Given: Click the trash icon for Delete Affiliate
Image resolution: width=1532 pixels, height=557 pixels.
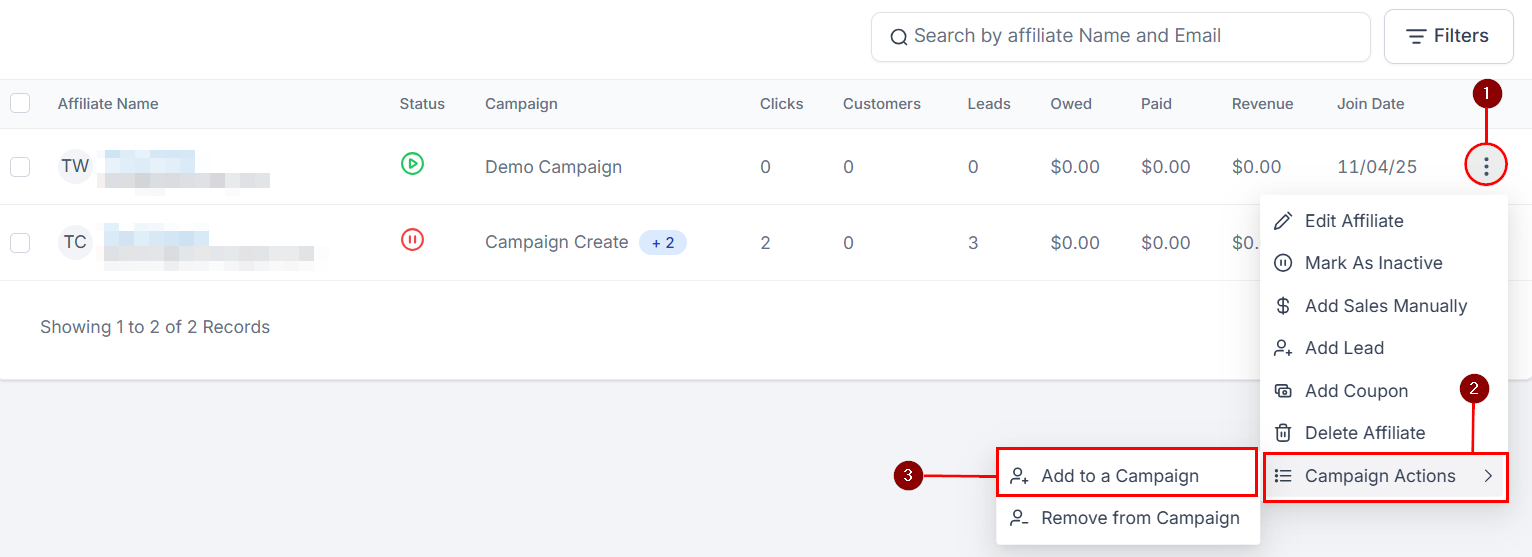Looking at the screenshot, I should pos(1282,433).
